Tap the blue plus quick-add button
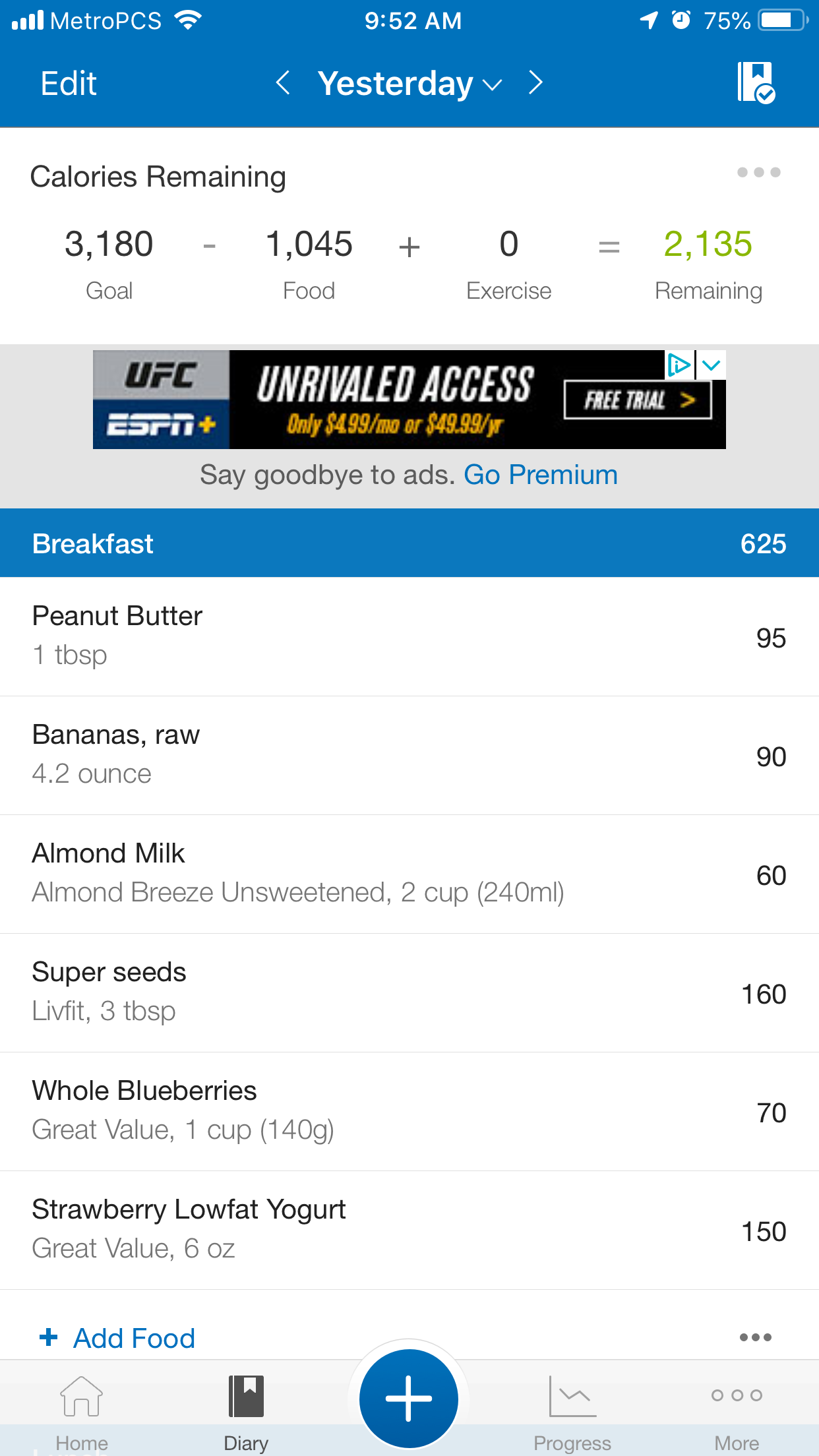Screen dimensions: 819x1456 coord(409,1399)
